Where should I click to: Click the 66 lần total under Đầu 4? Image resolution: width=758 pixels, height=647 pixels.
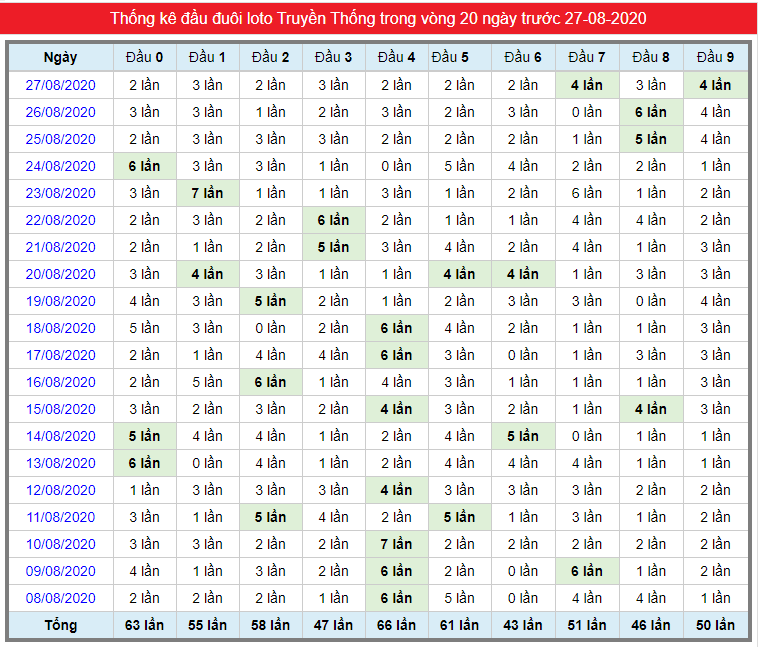(x=396, y=625)
